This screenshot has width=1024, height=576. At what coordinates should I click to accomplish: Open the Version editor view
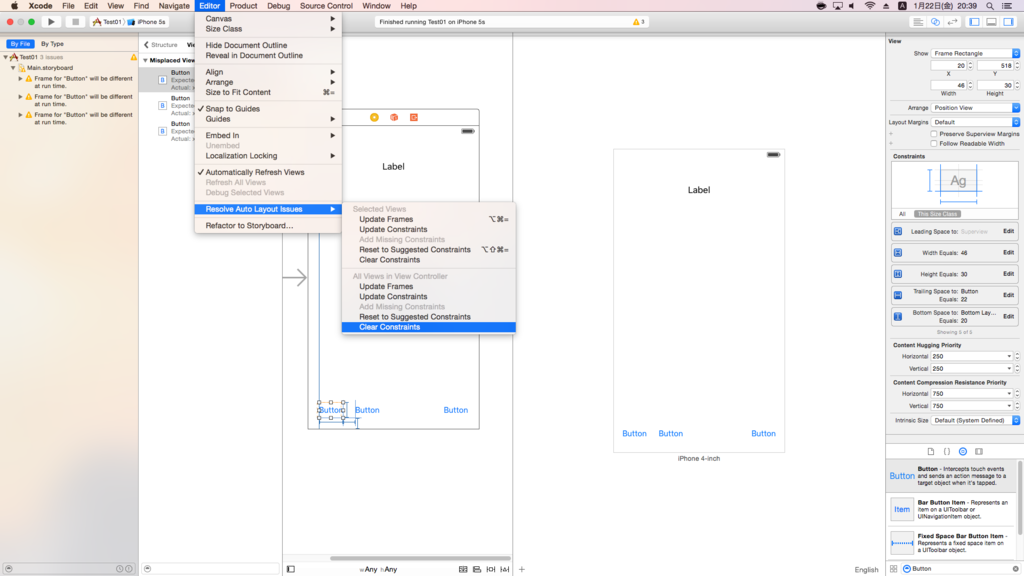953,22
